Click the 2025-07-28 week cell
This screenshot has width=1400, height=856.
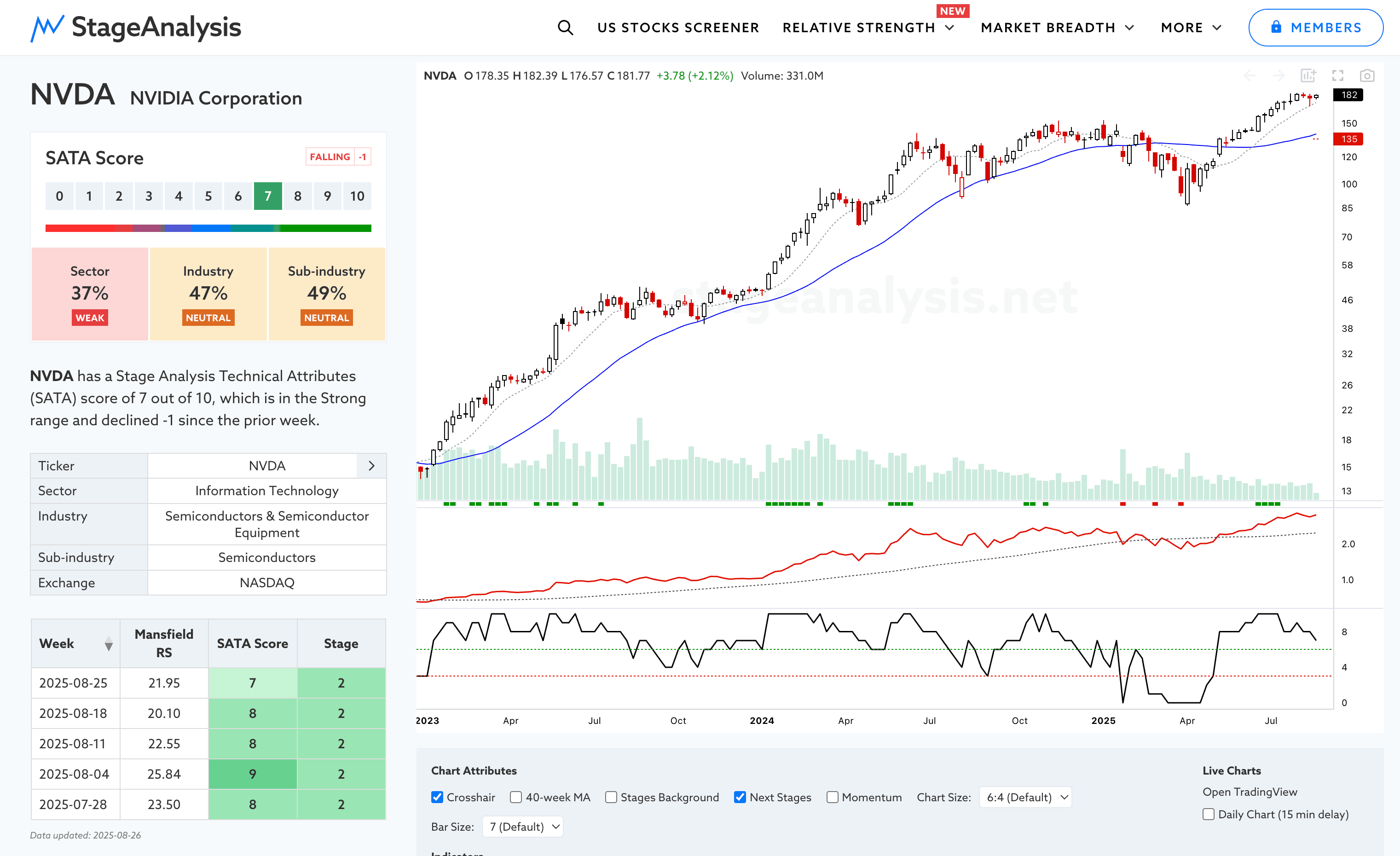(75, 804)
